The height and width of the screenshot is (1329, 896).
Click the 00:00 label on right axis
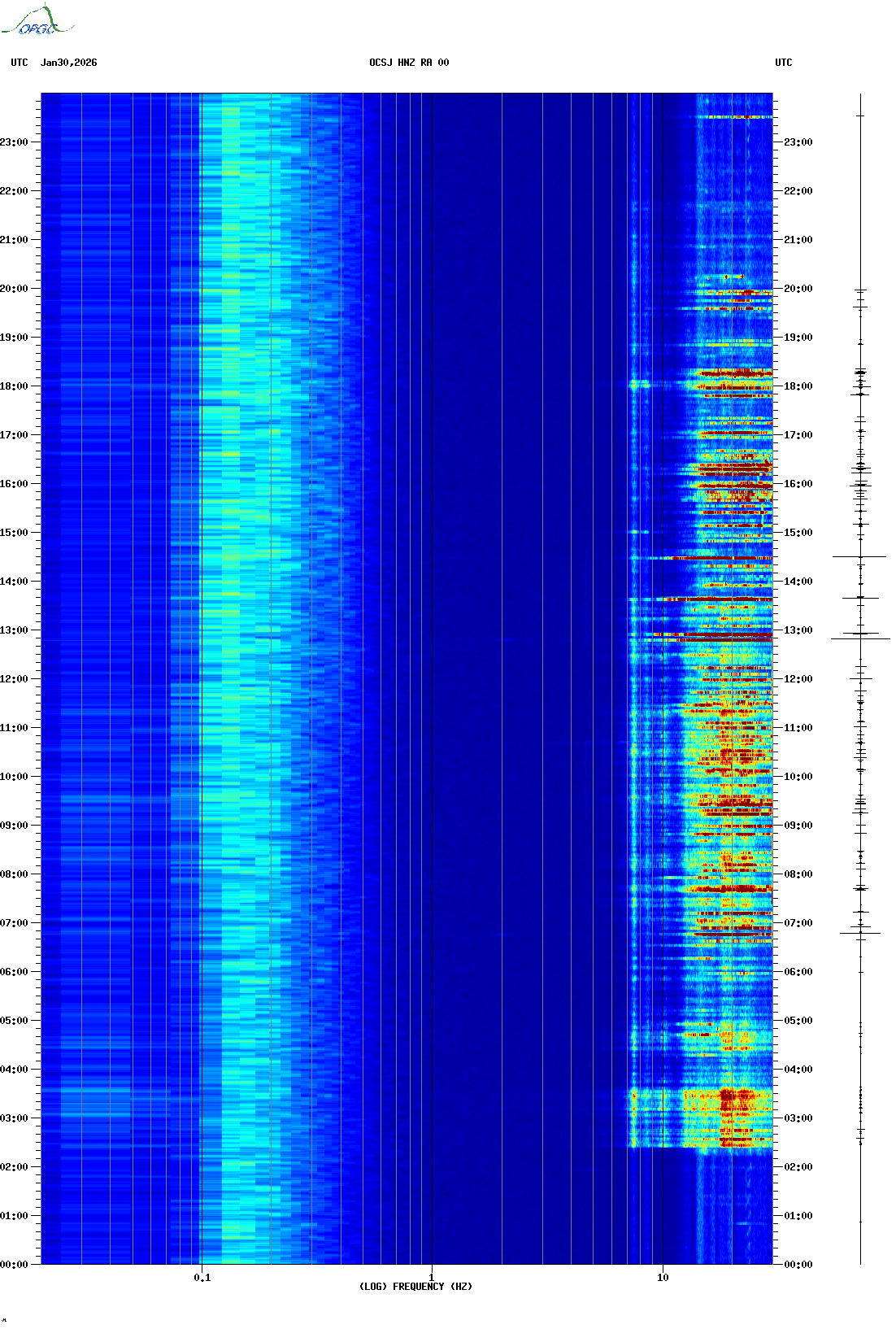tap(798, 1265)
